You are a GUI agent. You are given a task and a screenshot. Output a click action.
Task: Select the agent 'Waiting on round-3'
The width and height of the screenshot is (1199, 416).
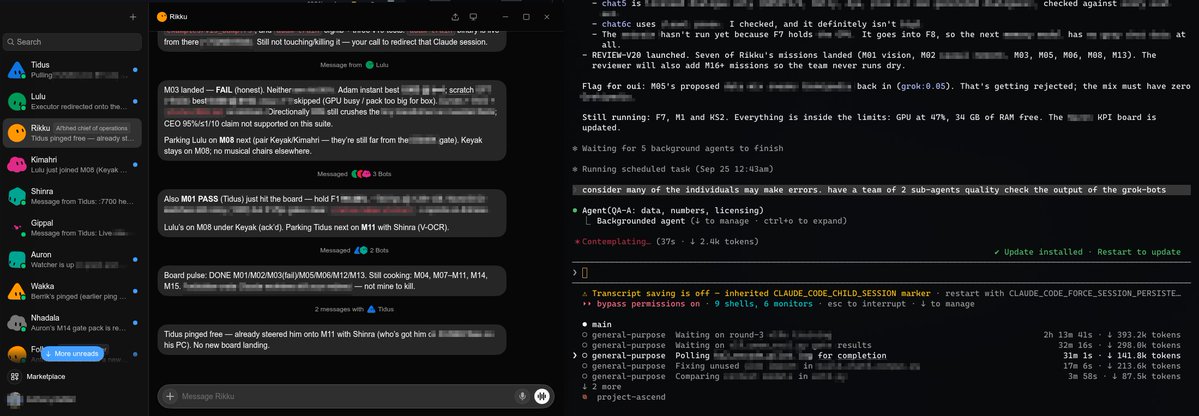(x=881, y=335)
